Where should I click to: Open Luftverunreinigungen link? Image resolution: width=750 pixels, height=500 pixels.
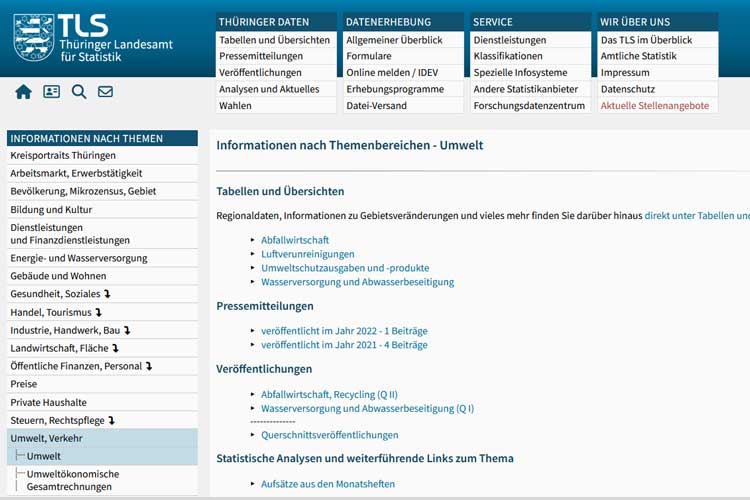[308, 254]
